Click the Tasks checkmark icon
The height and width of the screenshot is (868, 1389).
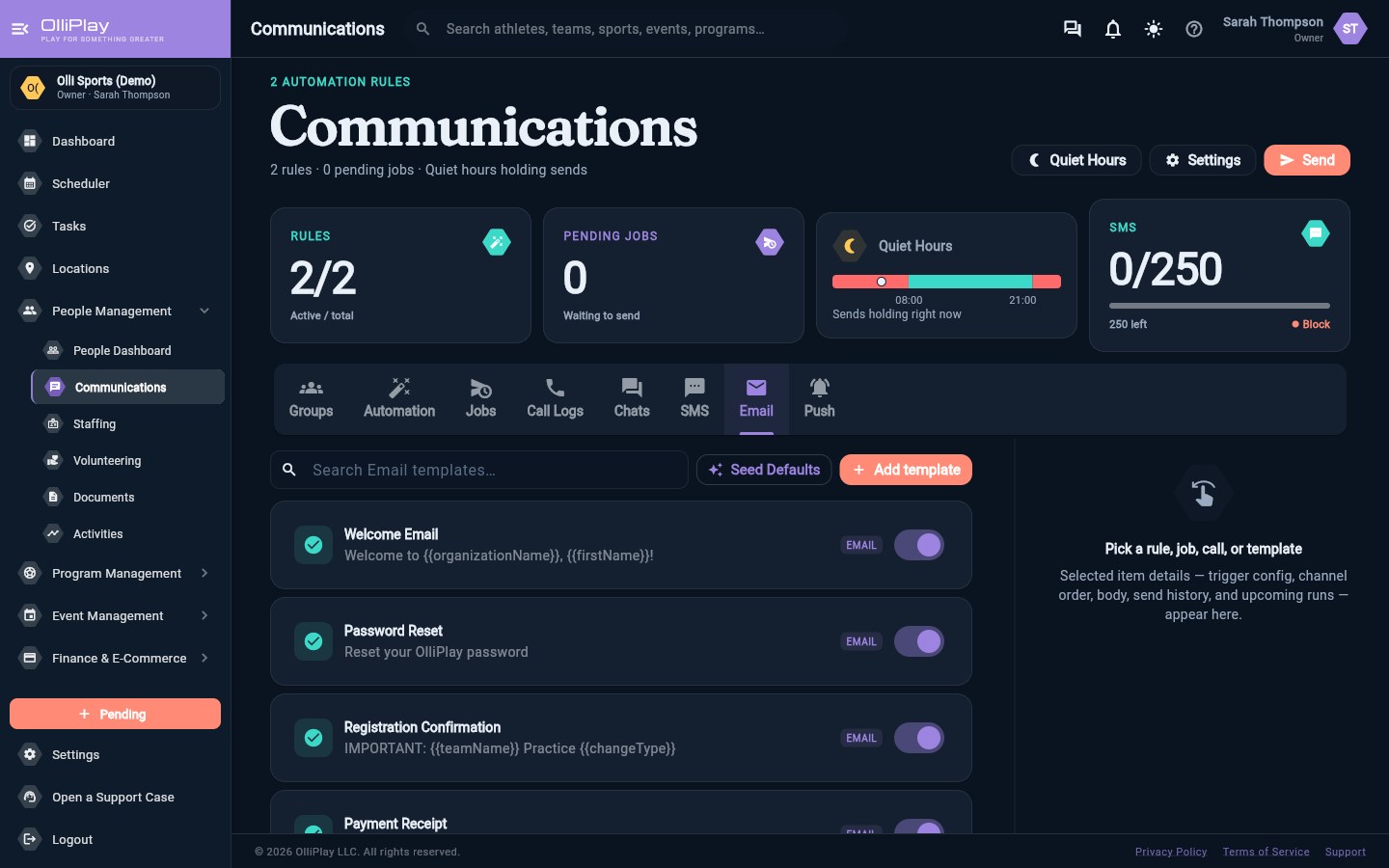coord(30,226)
